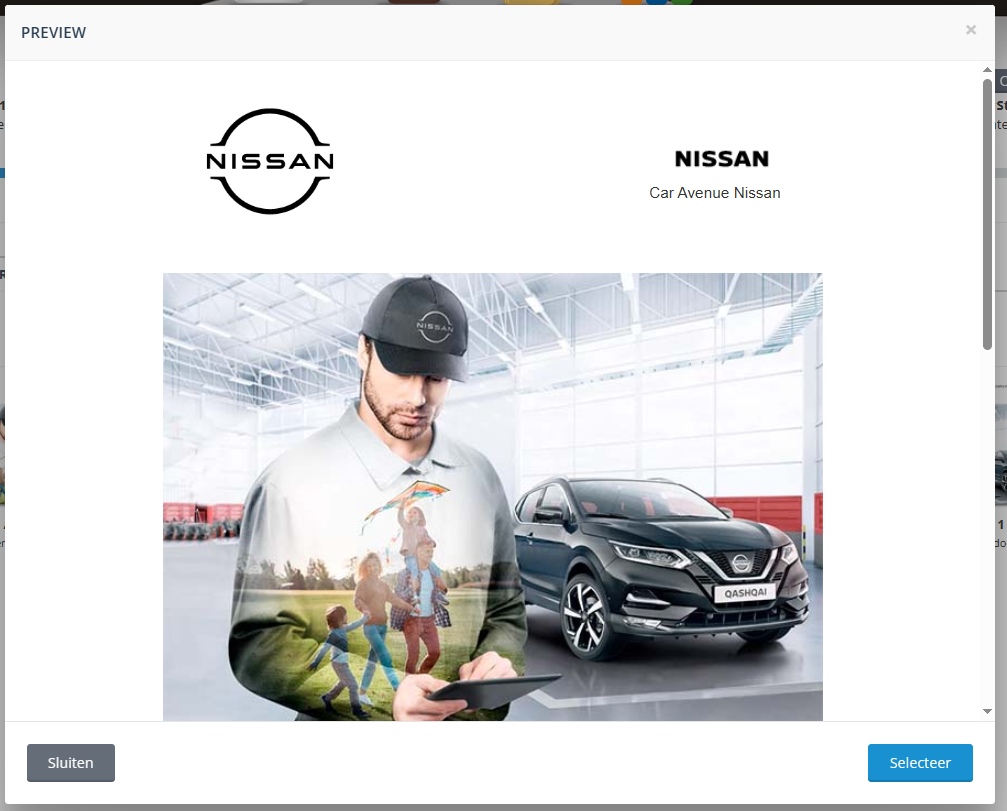Viewport: 1007px width, 811px height.
Task: Confirm template with the Selecteer button
Action: pos(920,763)
